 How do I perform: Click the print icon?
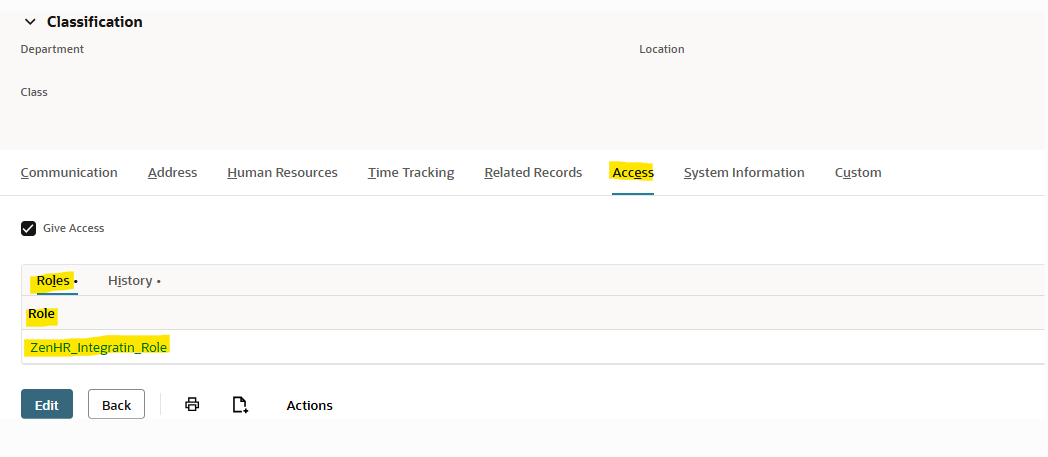click(192, 404)
